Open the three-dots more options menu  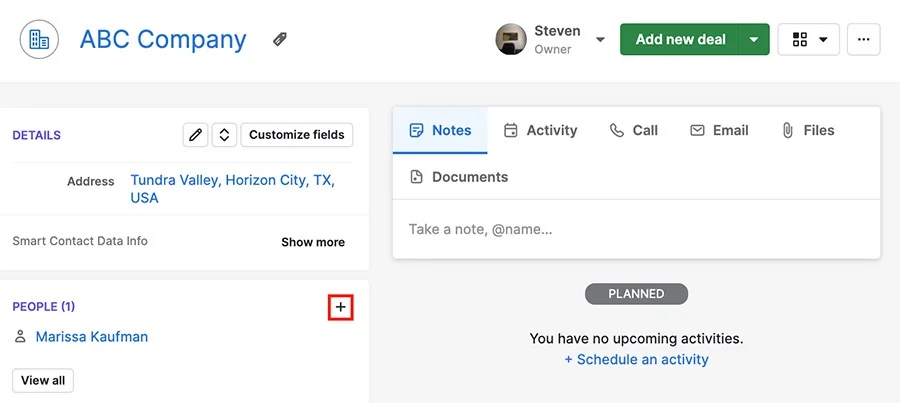(863, 39)
